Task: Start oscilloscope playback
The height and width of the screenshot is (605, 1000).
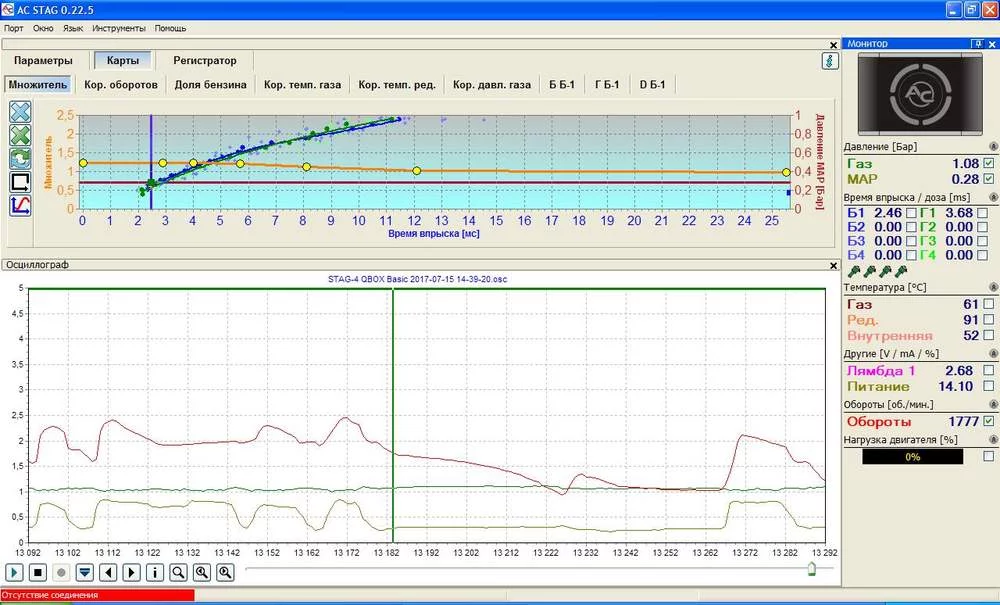Action: click(x=14, y=572)
